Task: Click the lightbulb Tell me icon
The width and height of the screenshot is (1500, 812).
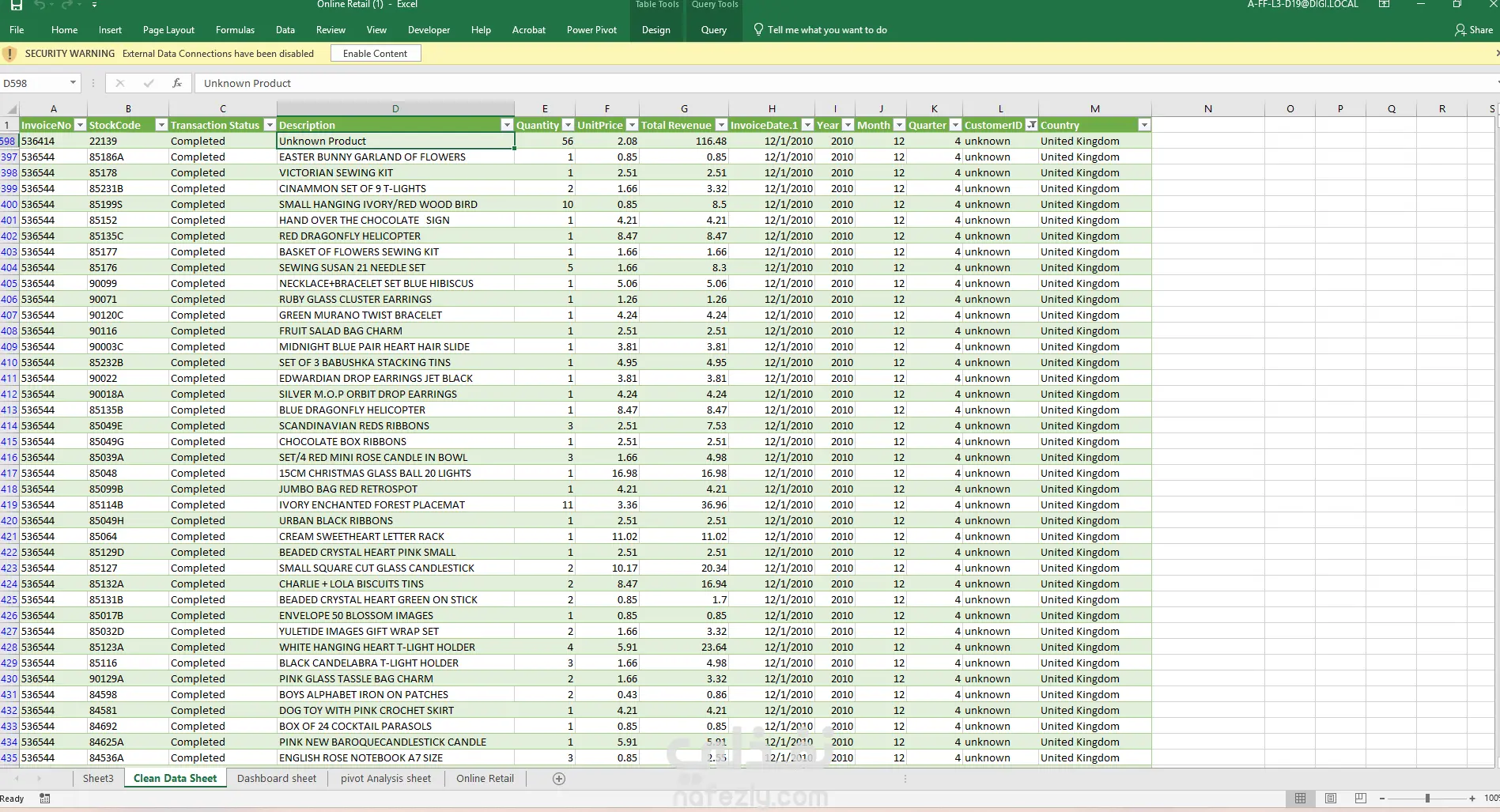Action: point(758,30)
